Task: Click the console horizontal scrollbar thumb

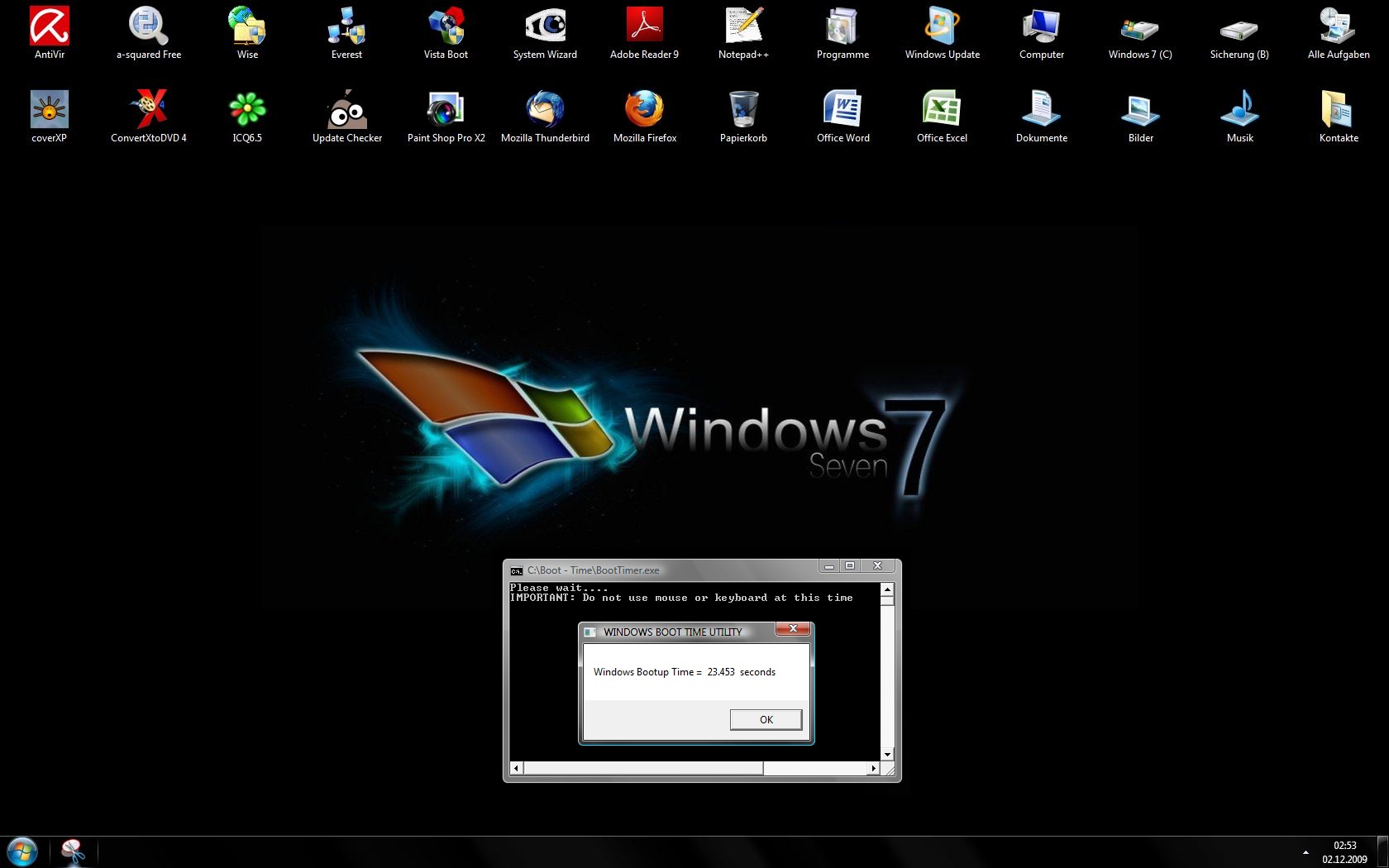Action: (x=643, y=768)
